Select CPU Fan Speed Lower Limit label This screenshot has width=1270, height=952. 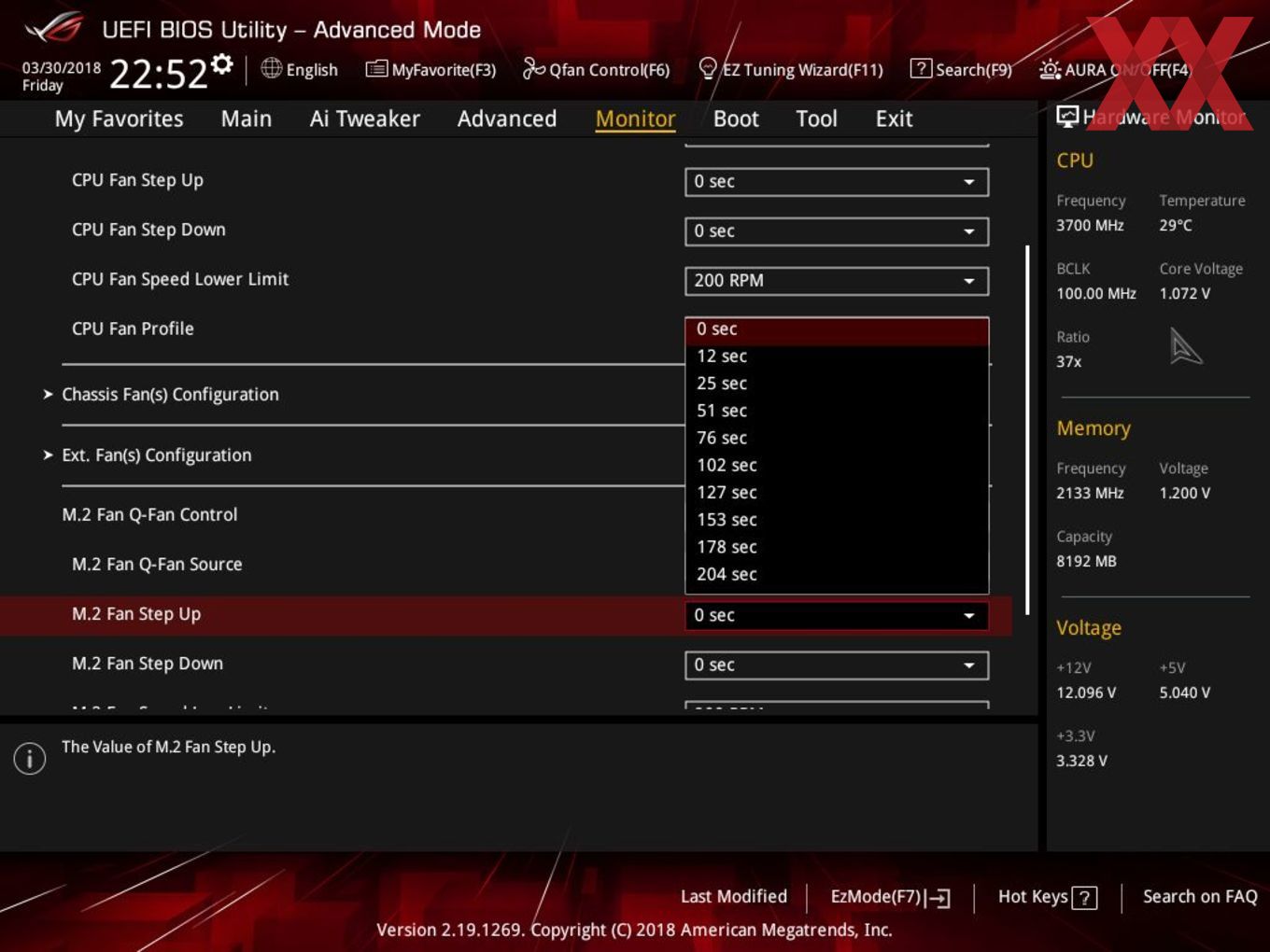(180, 279)
